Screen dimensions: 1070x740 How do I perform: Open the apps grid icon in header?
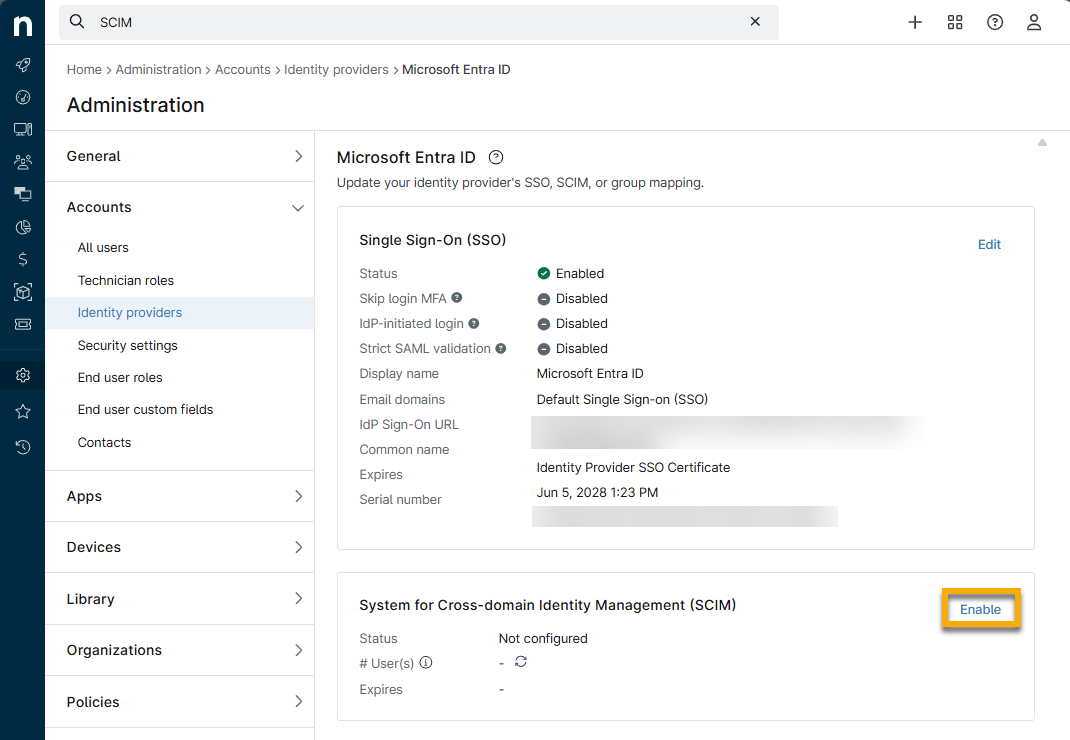coord(955,22)
